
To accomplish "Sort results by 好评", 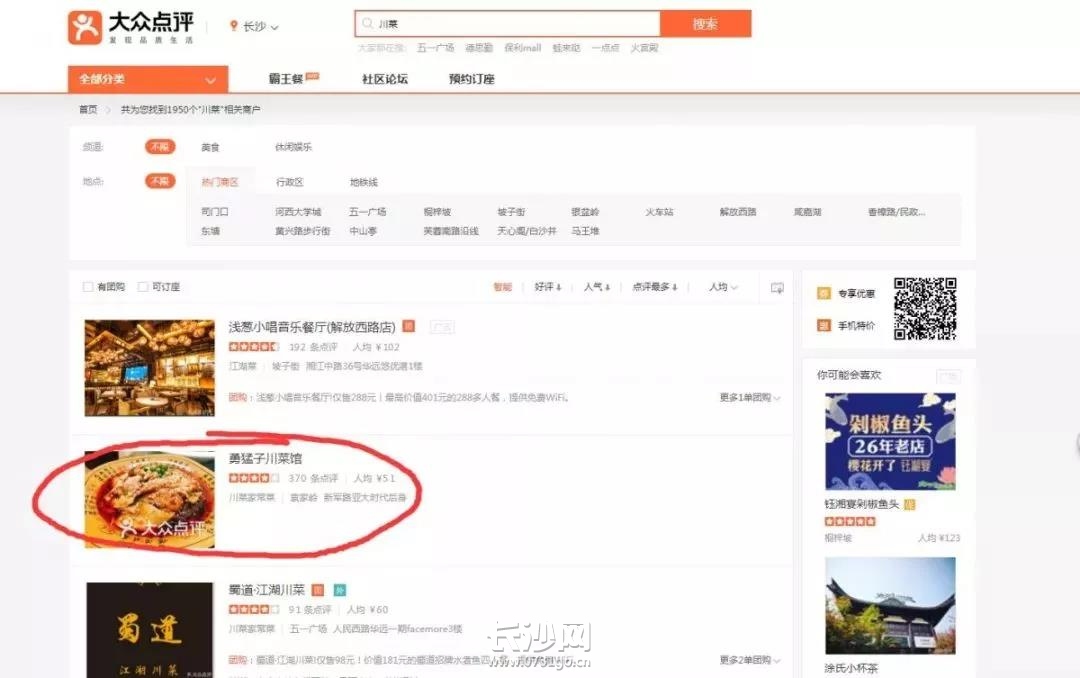I will [548, 287].
